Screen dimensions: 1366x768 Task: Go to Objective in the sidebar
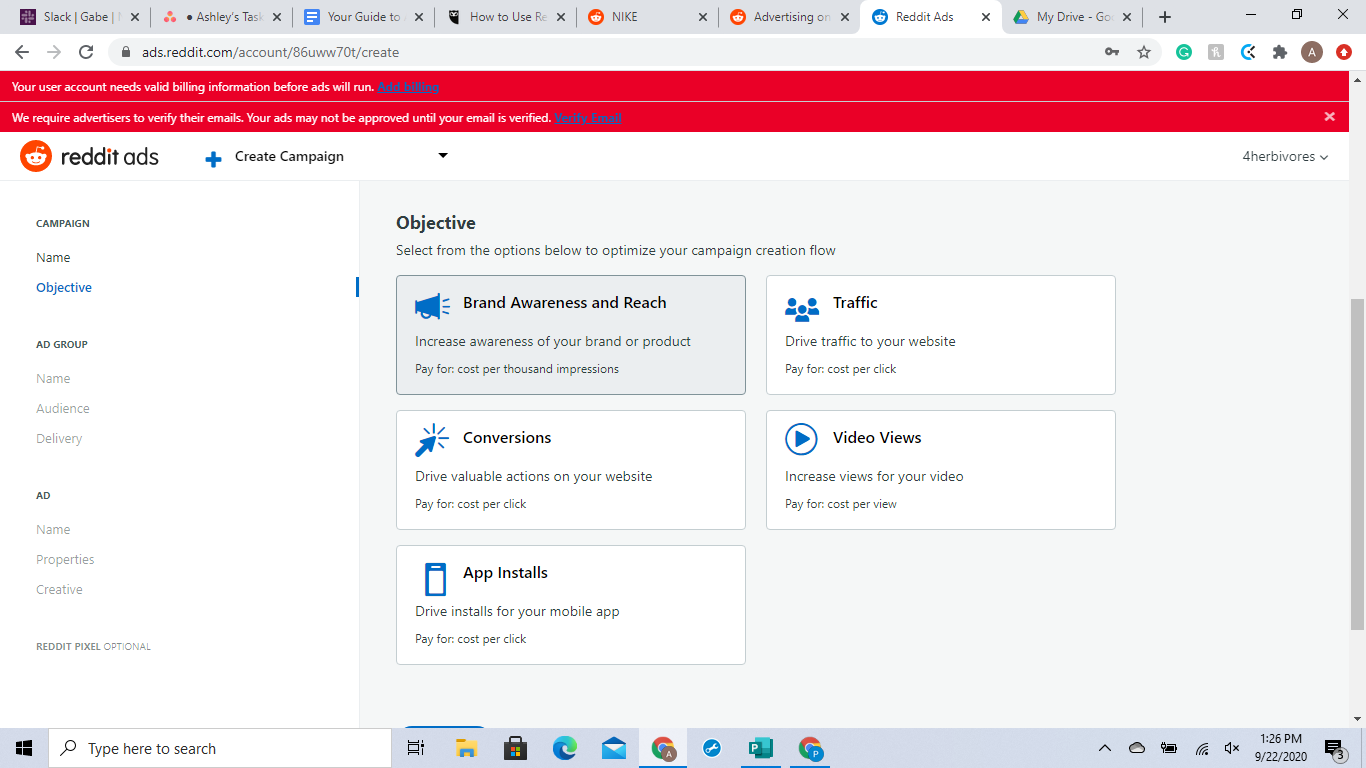point(64,288)
